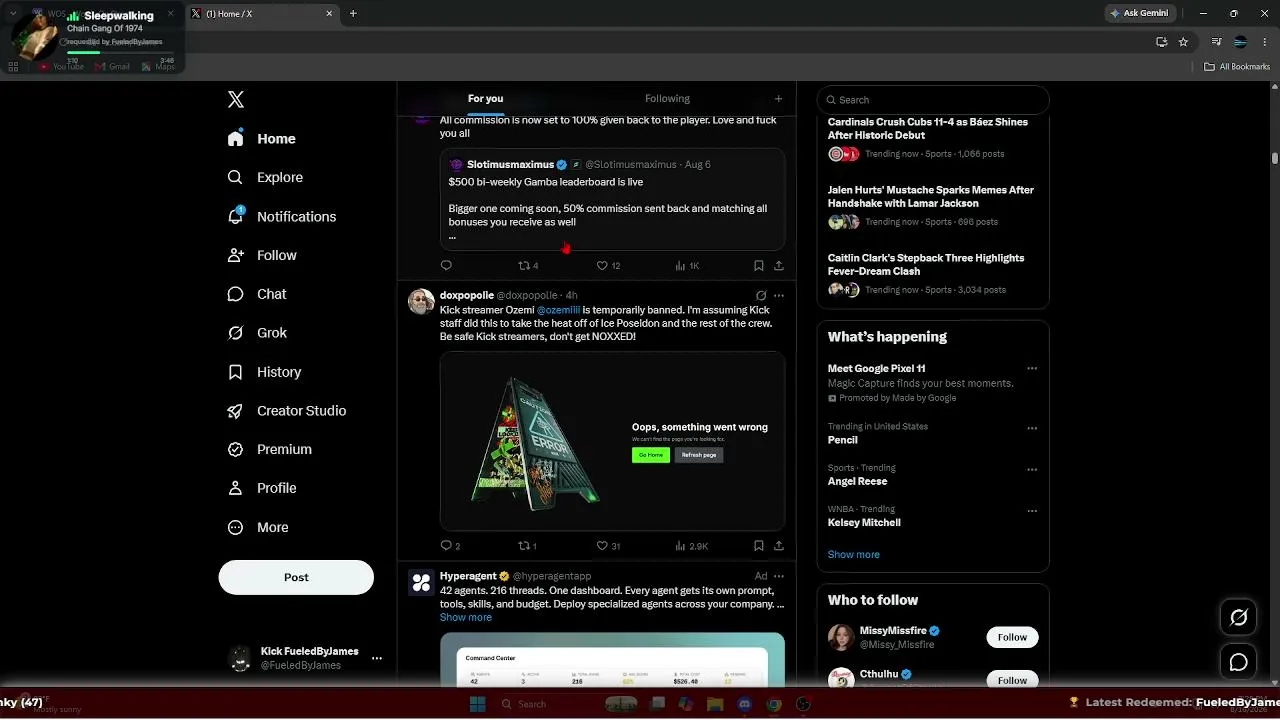Open more options for Kelsey Mitchell trend
This screenshot has height=720, width=1280.
(1032, 511)
